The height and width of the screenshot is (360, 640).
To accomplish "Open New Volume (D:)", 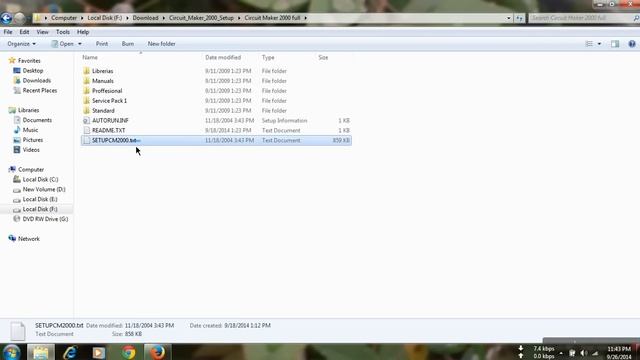I will (44, 189).
